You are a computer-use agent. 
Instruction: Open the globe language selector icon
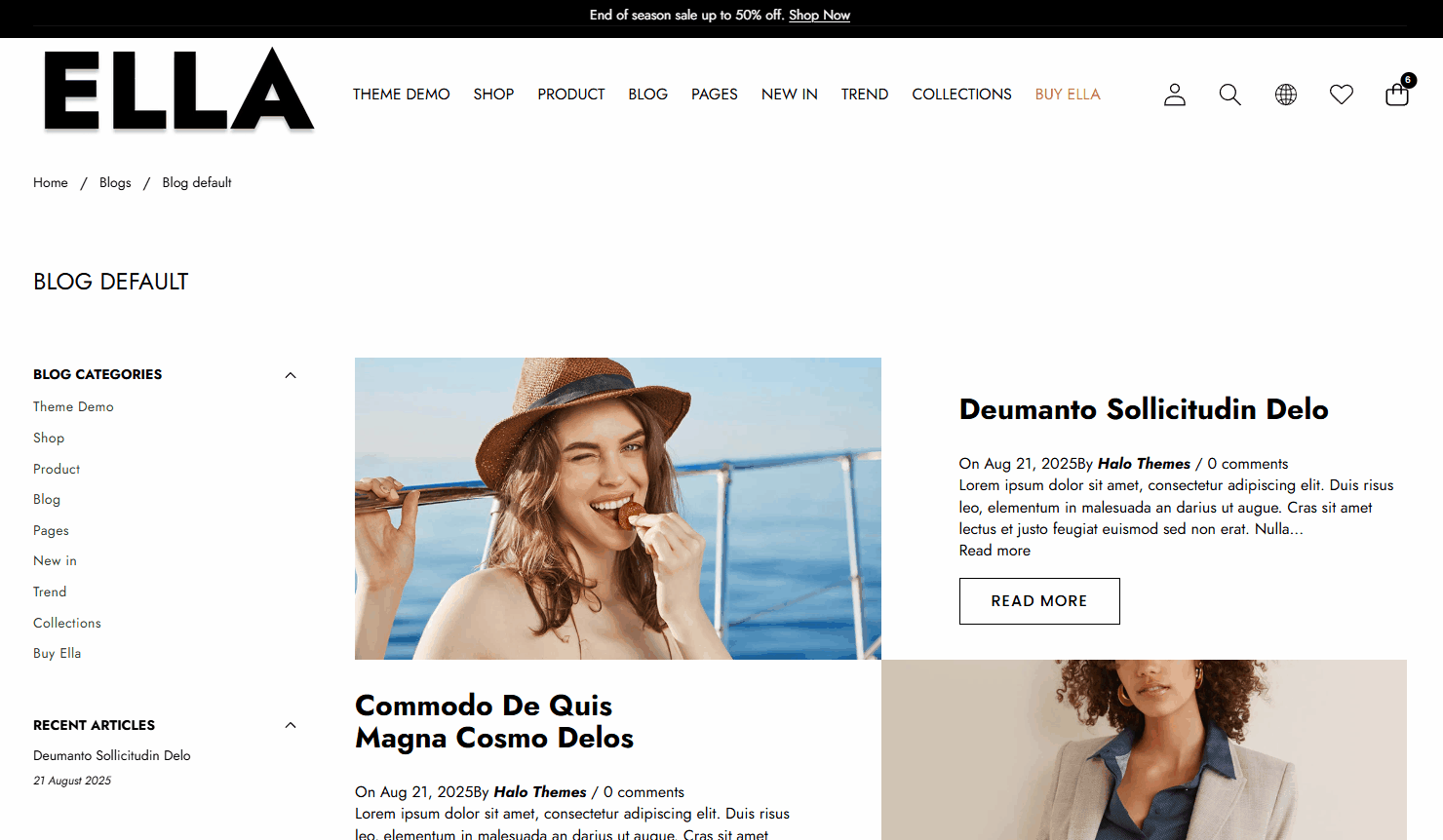click(1286, 95)
